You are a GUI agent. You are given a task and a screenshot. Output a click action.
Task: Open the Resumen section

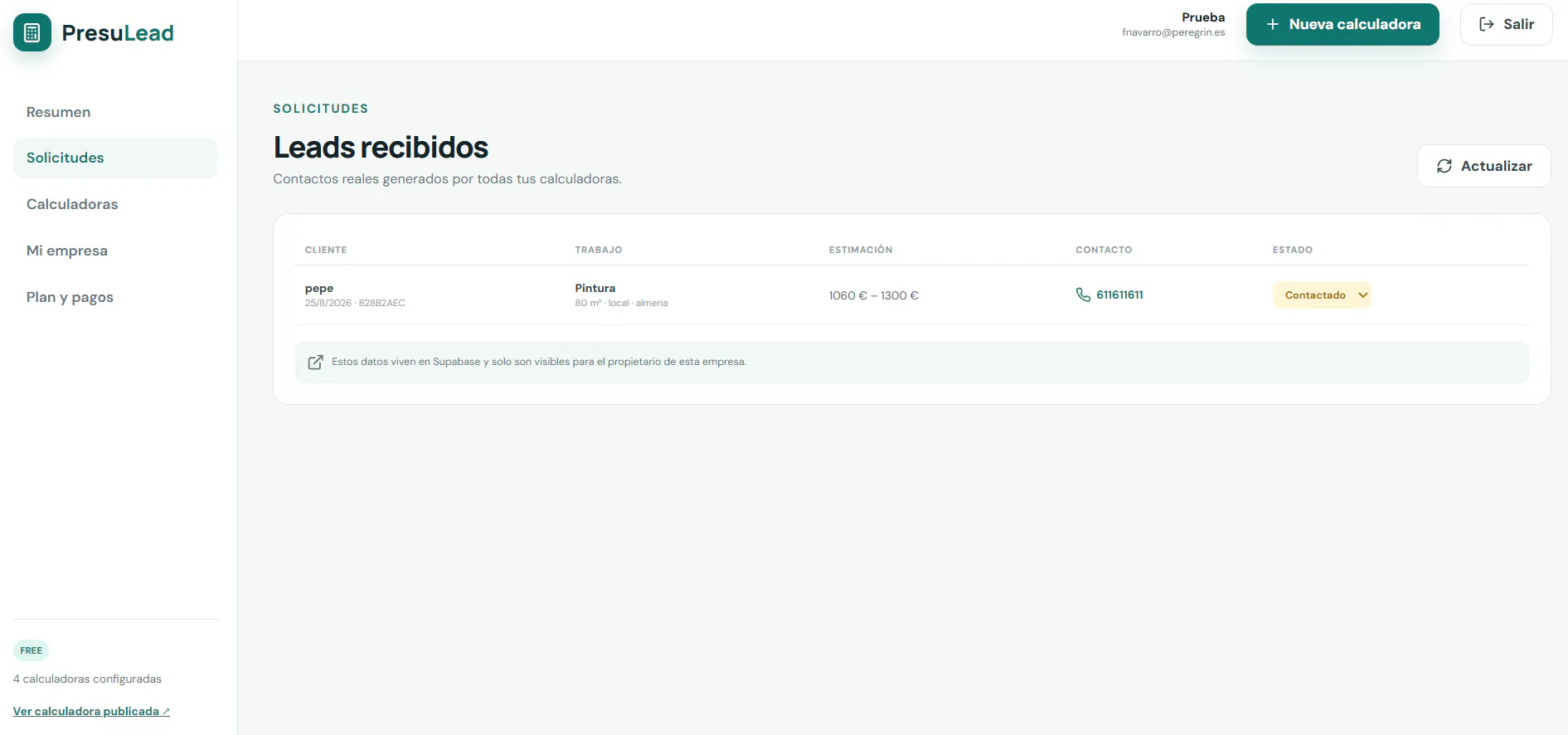coord(58,112)
